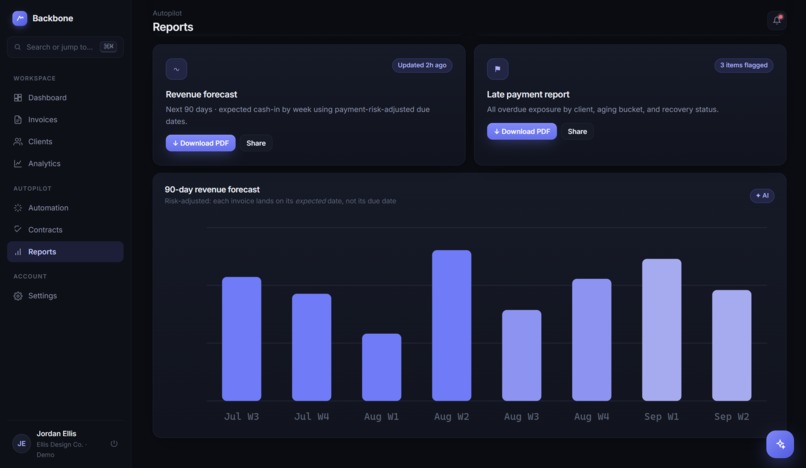Share the Revenue forecast report
Image resolution: width=806 pixels, height=468 pixels.
tap(256, 143)
